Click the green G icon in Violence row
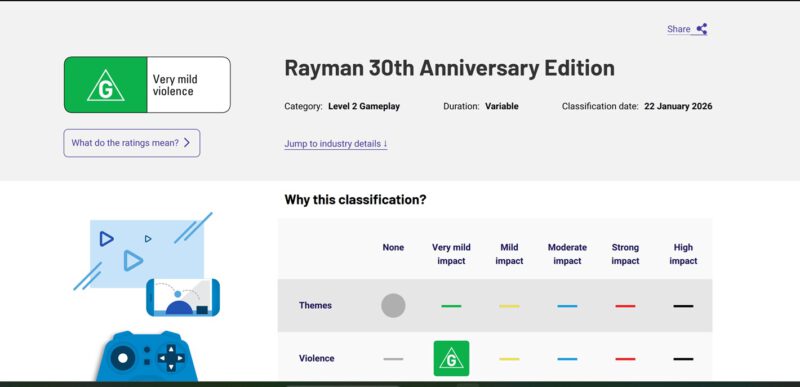Screen dimensions: 800x387 (x=452, y=358)
